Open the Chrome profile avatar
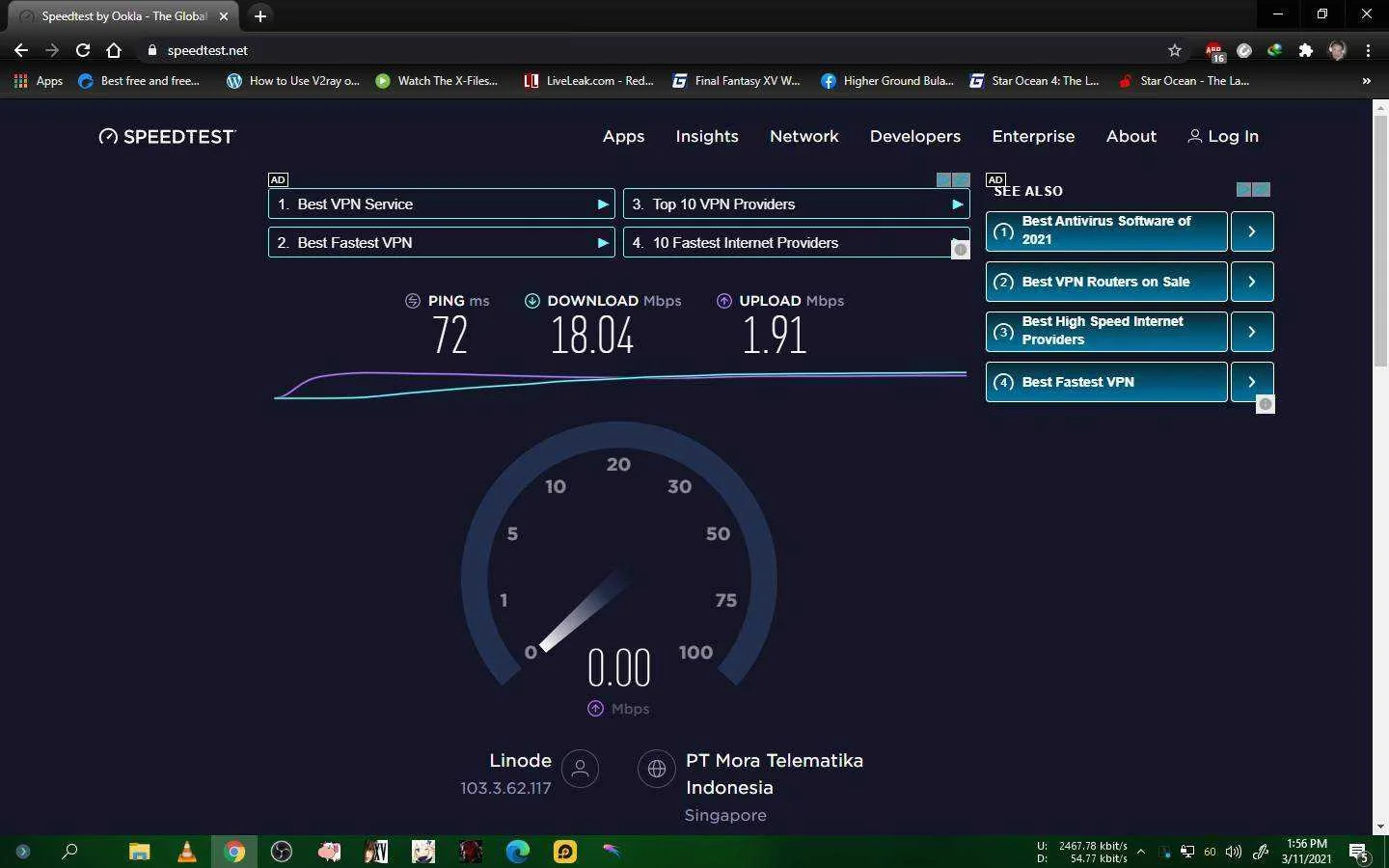1389x868 pixels. [x=1337, y=50]
